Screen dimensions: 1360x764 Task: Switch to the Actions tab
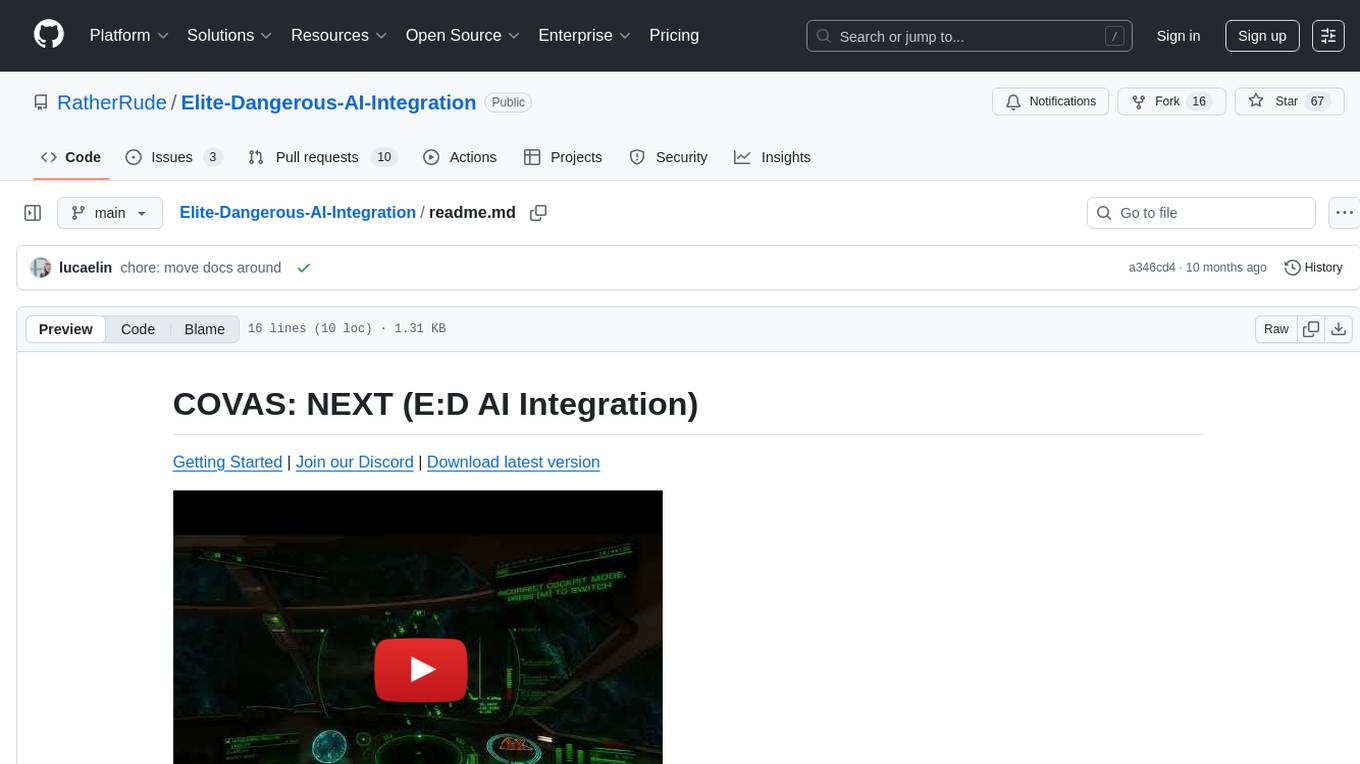460,157
